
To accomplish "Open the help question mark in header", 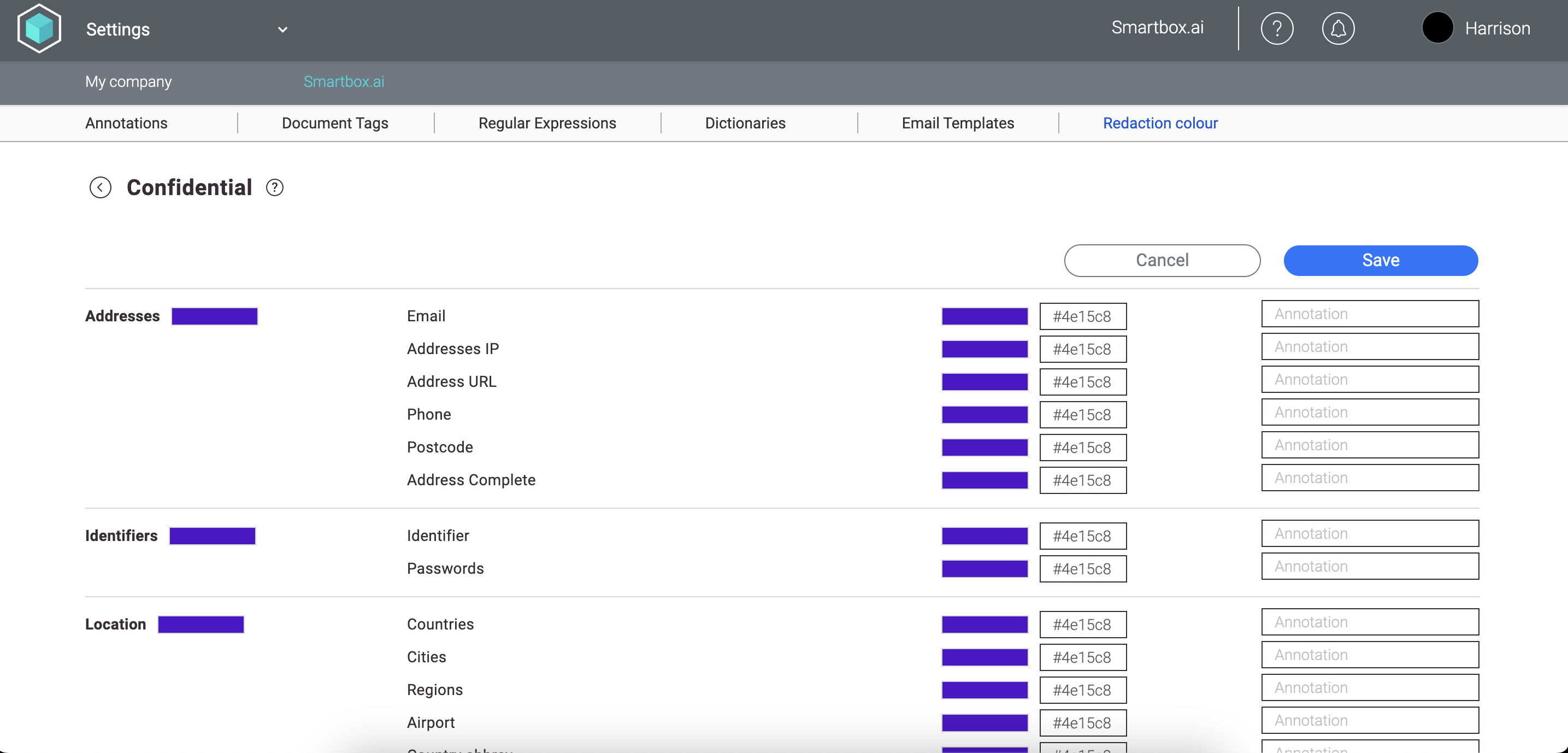I will tap(1276, 28).
